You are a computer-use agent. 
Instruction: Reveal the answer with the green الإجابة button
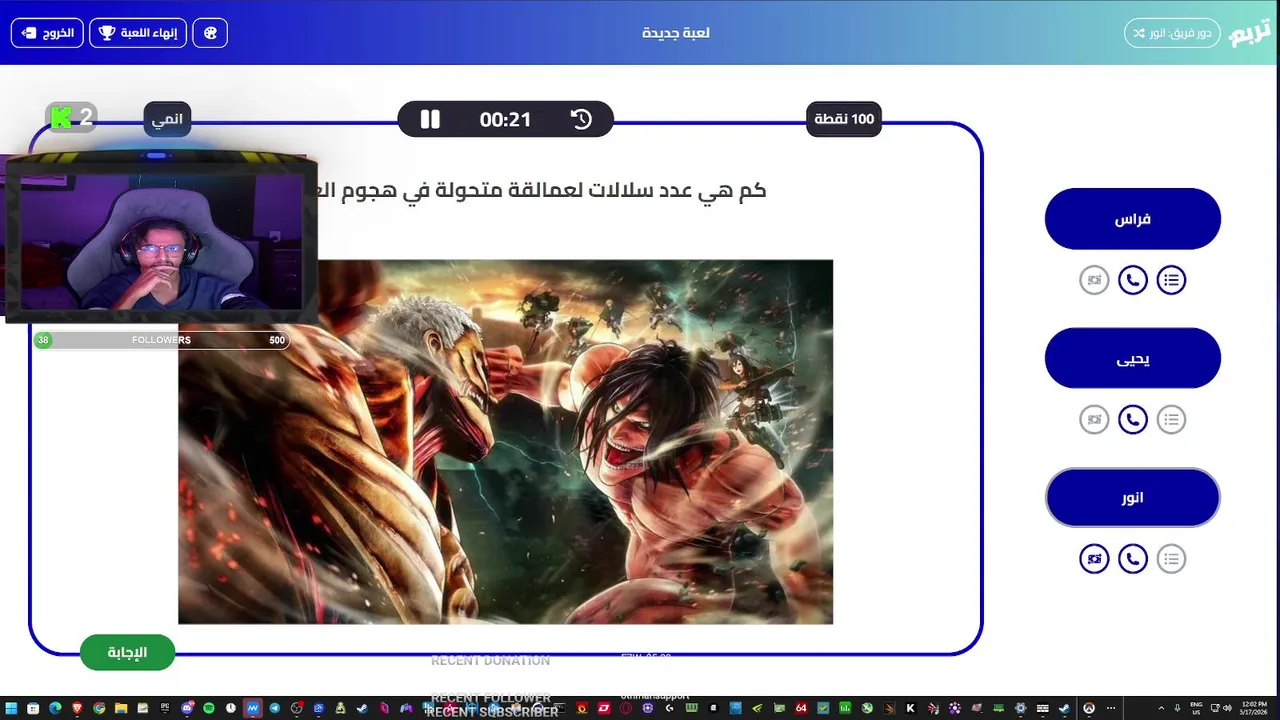click(127, 652)
